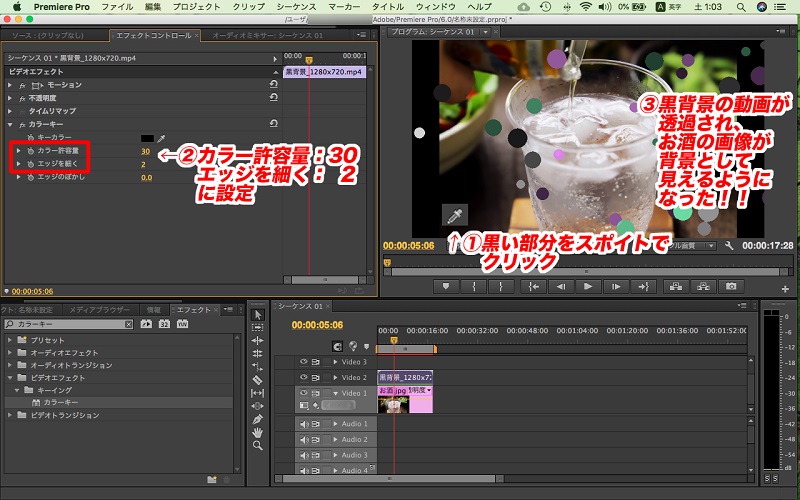Play the sequence in Program monitor
This screenshot has width=800, height=500.
point(588,287)
